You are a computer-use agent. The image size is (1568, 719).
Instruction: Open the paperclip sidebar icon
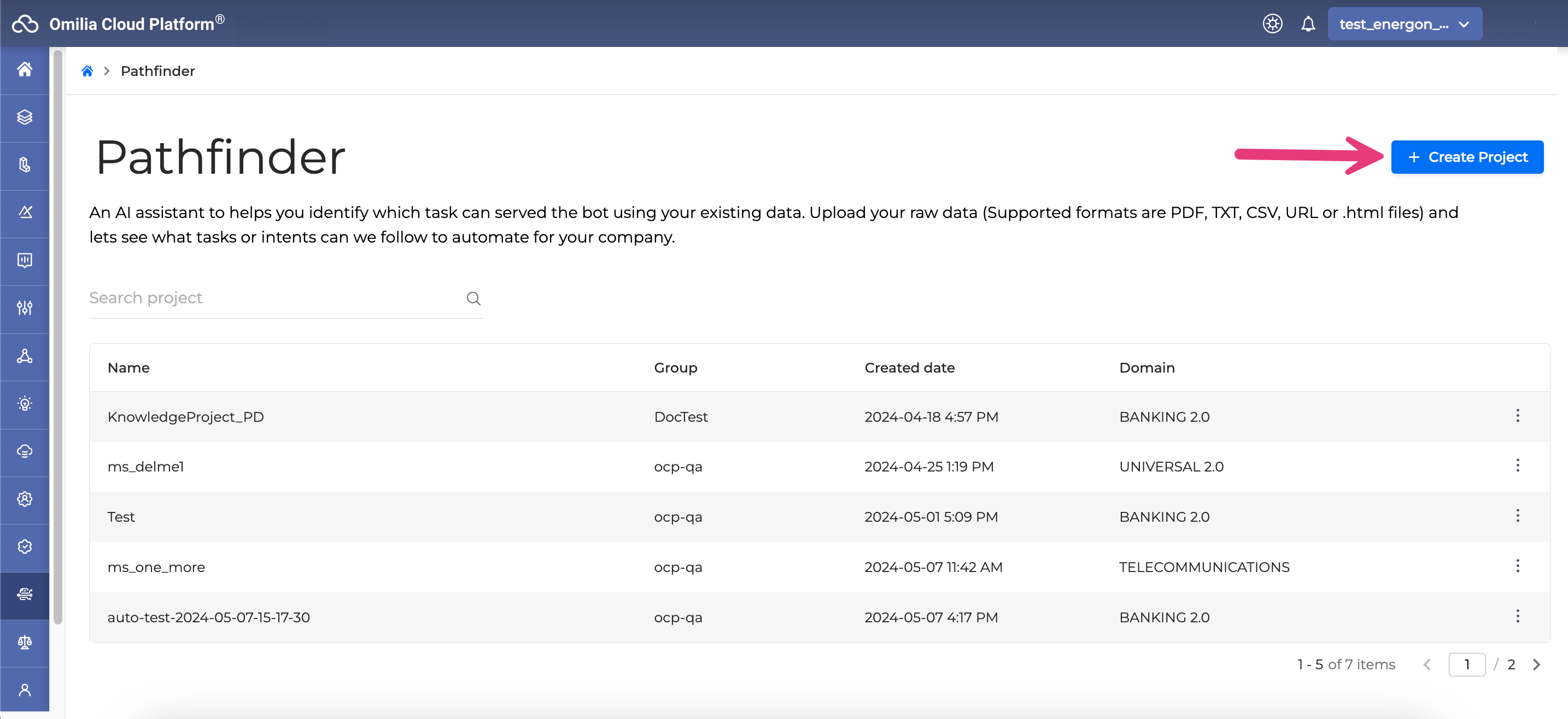point(25,165)
